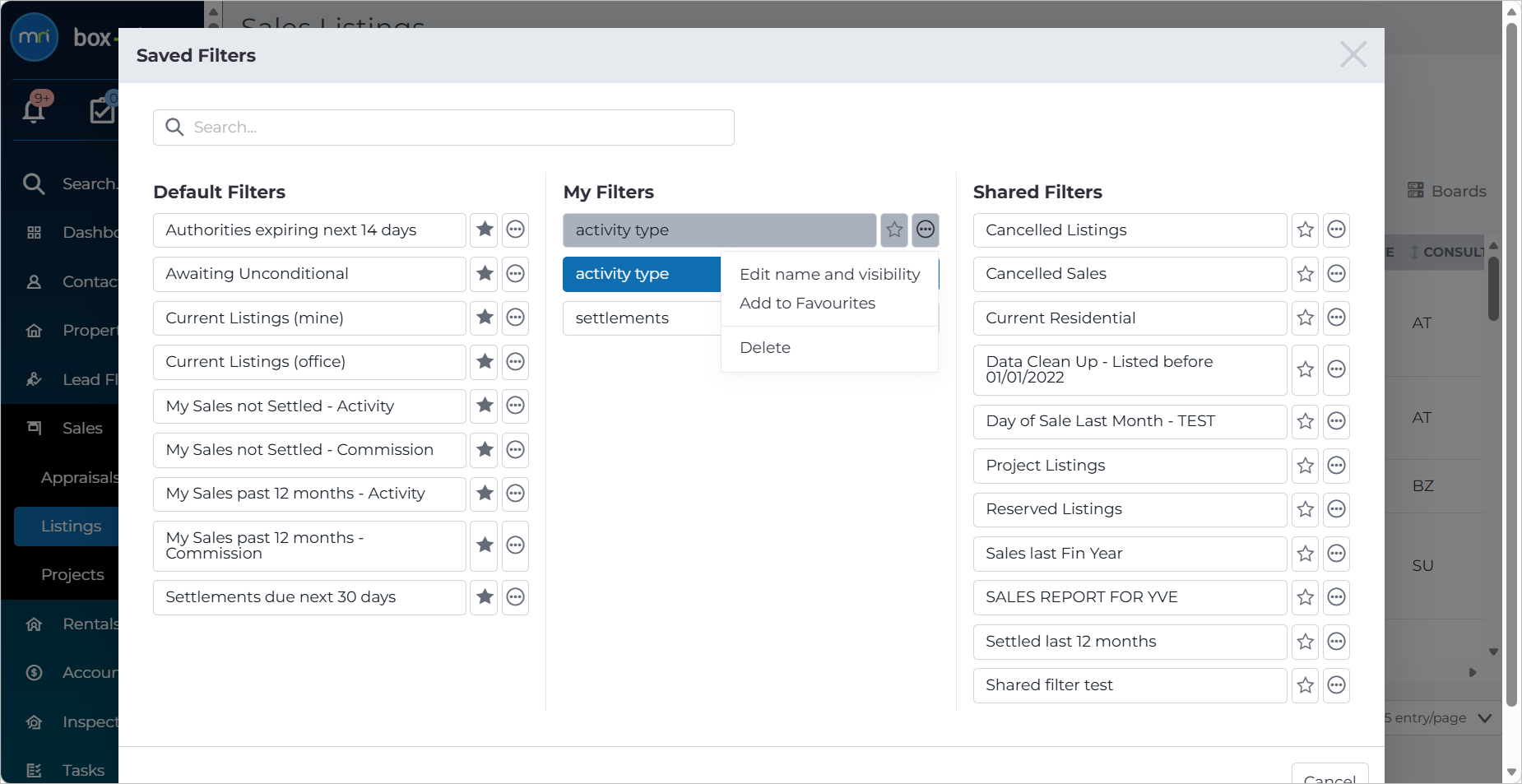This screenshot has width=1522, height=784.
Task: Open options menu for My Sales not Settled - Activity
Action: pyautogui.click(x=515, y=406)
